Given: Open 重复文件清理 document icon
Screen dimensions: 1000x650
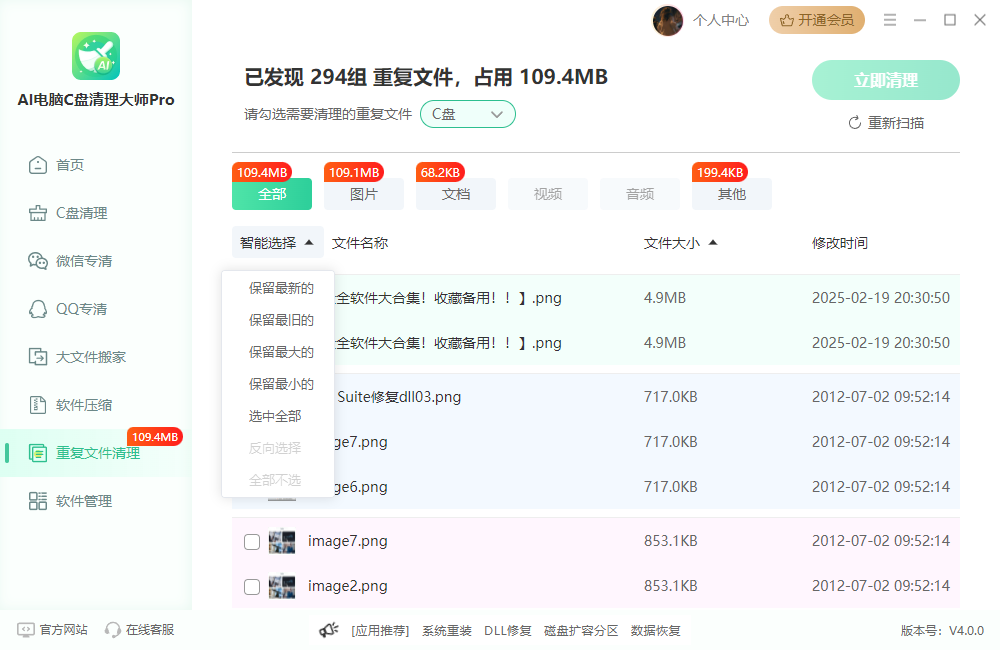Looking at the screenshot, I should [38, 453].
